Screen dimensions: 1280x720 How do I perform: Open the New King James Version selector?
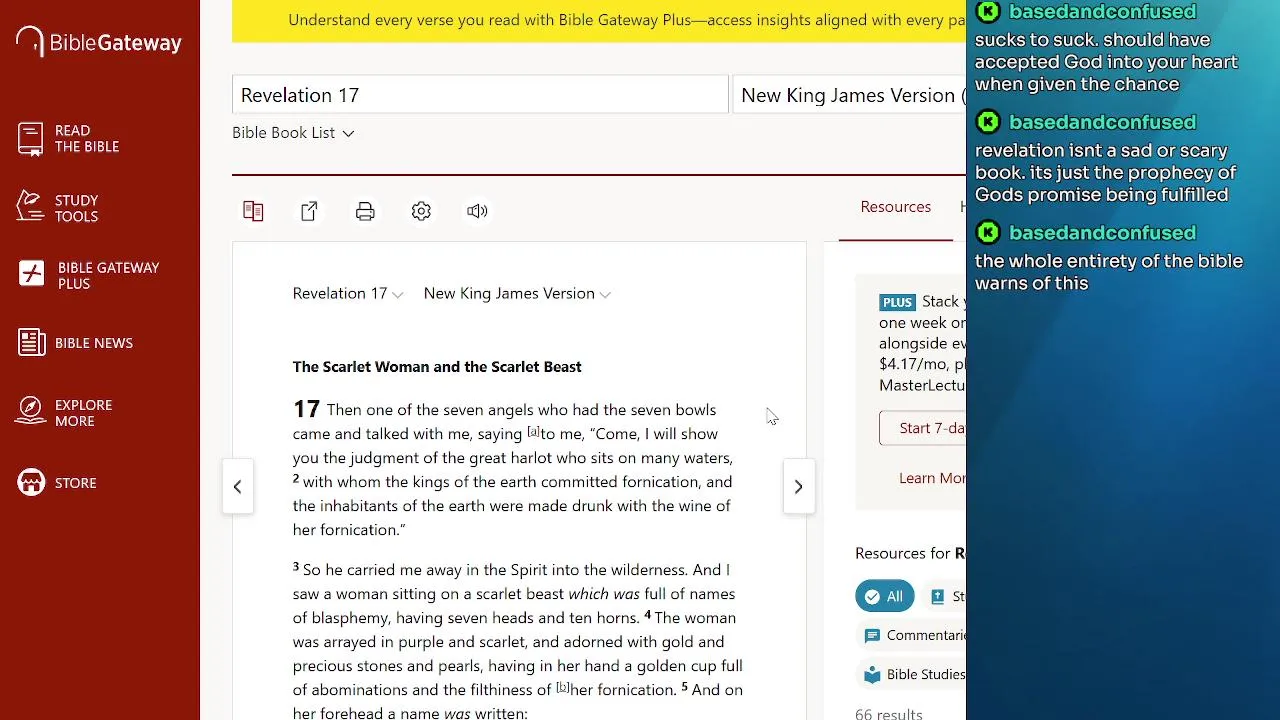coord(850,95)
